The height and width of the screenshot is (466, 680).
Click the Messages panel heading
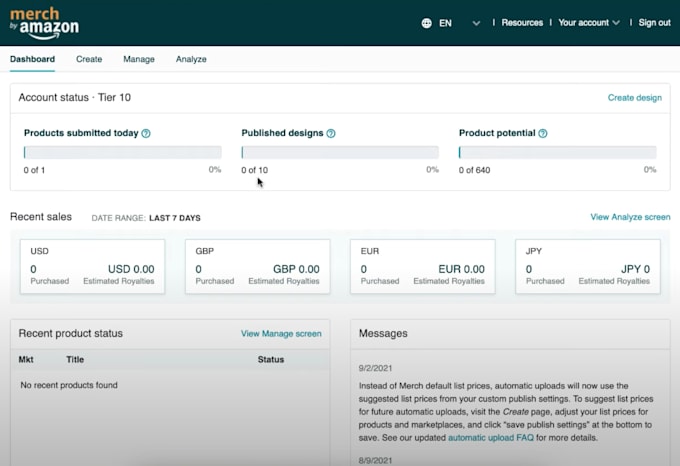coord(383,333)
